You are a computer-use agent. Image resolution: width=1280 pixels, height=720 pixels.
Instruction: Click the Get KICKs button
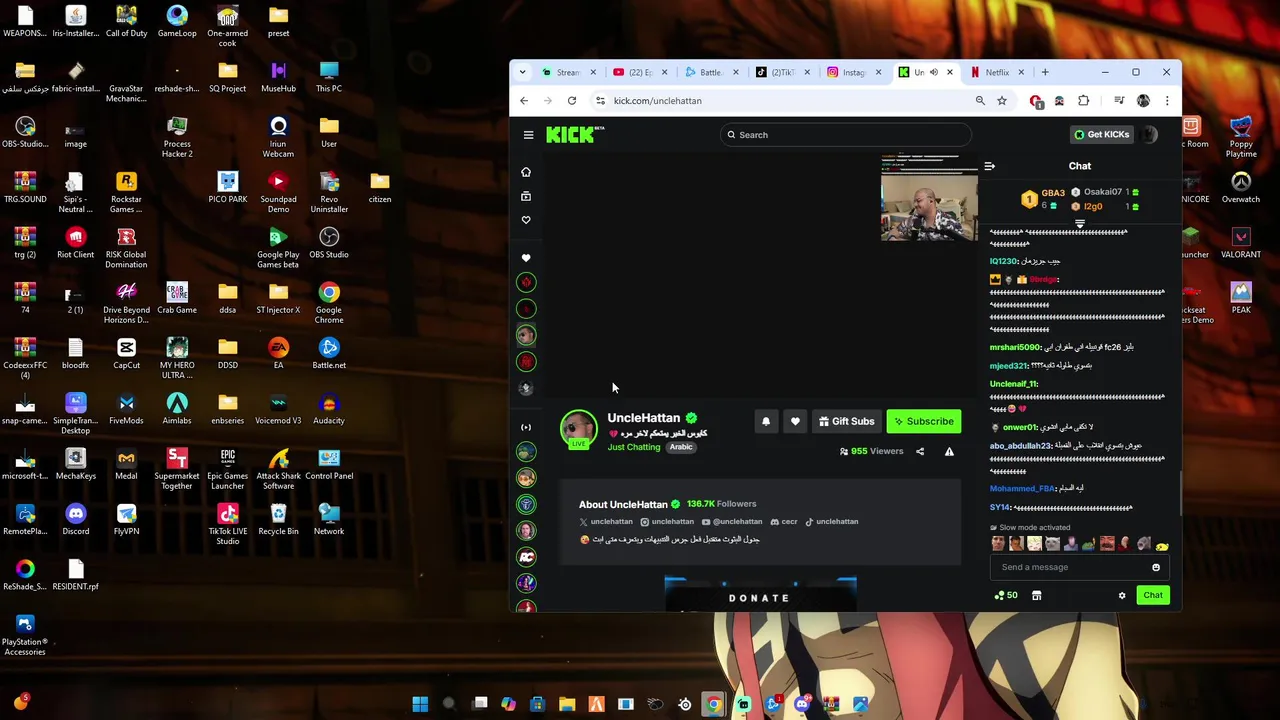(x=1101, y=135)
